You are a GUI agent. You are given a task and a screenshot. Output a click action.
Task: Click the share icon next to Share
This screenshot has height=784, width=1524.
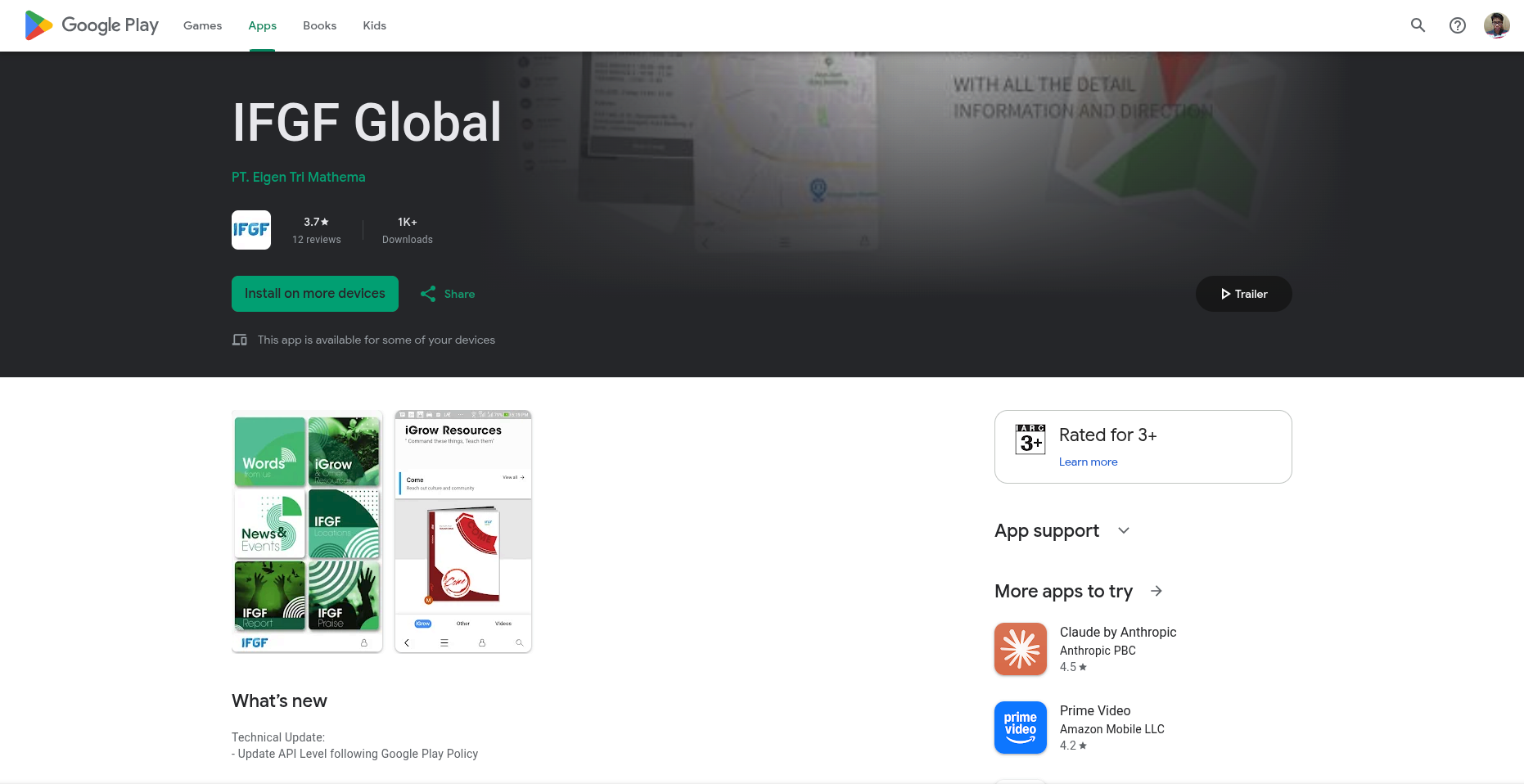tap(428, 294)
